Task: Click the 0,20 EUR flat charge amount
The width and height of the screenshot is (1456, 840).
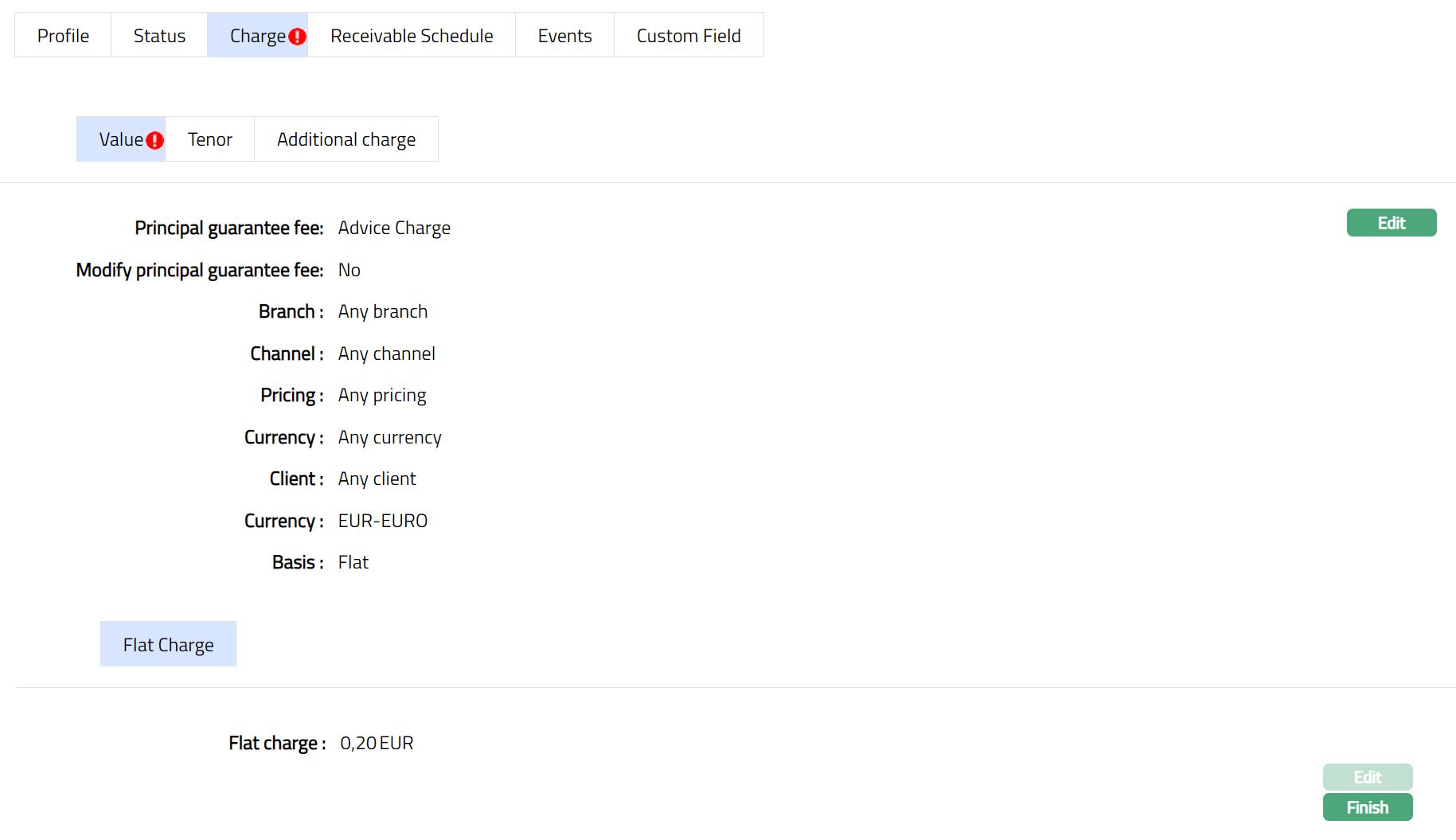Action: pyautogui.click(x=377, y=743)
